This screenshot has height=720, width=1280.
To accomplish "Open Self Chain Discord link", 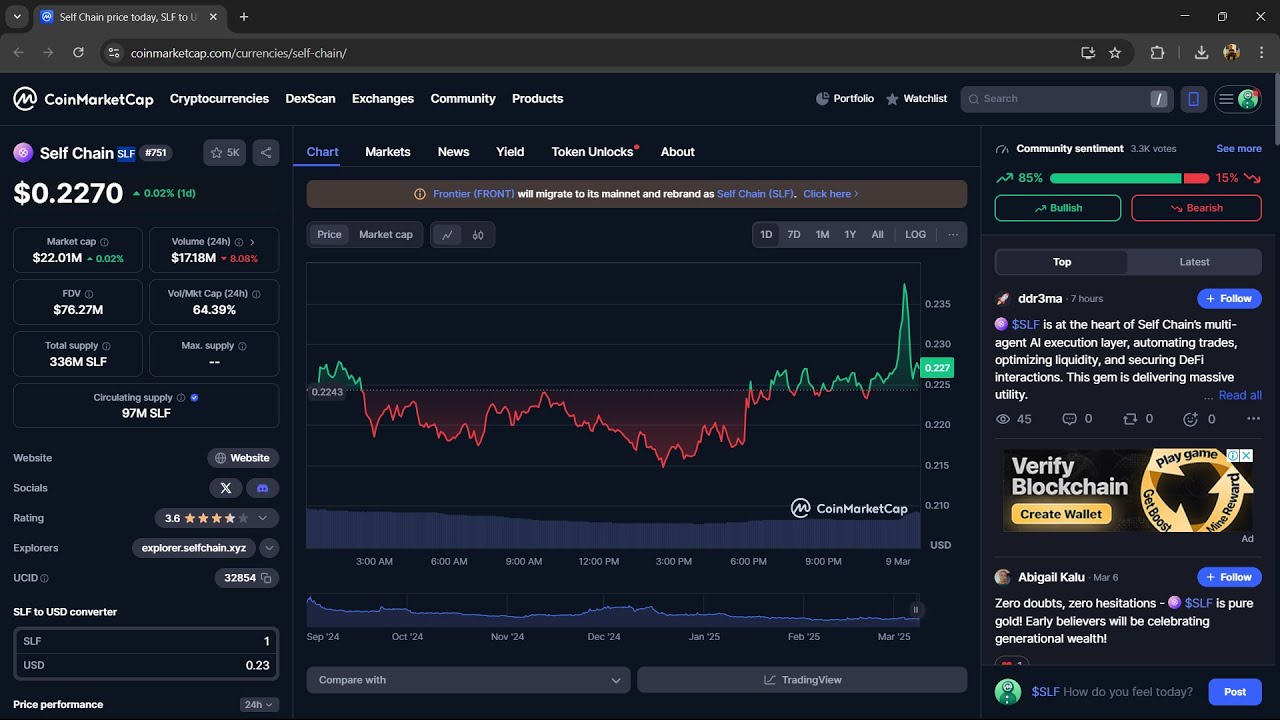I will coord(263,488).
